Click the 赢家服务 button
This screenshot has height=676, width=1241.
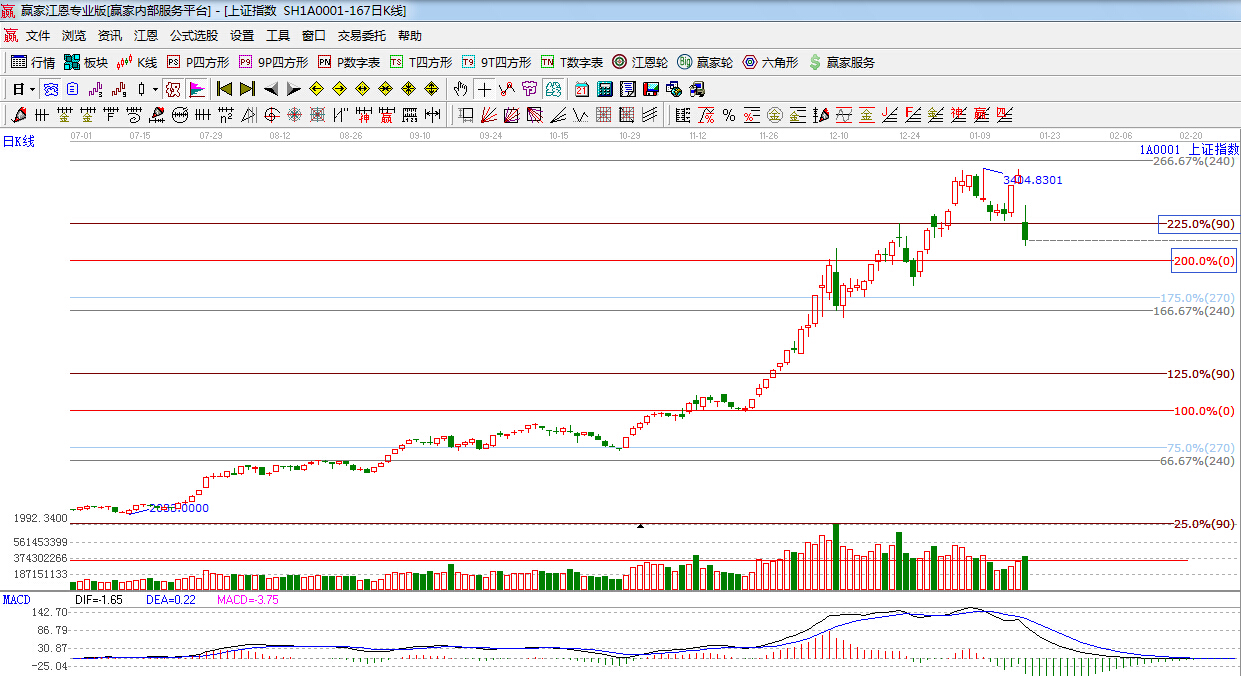841,62
